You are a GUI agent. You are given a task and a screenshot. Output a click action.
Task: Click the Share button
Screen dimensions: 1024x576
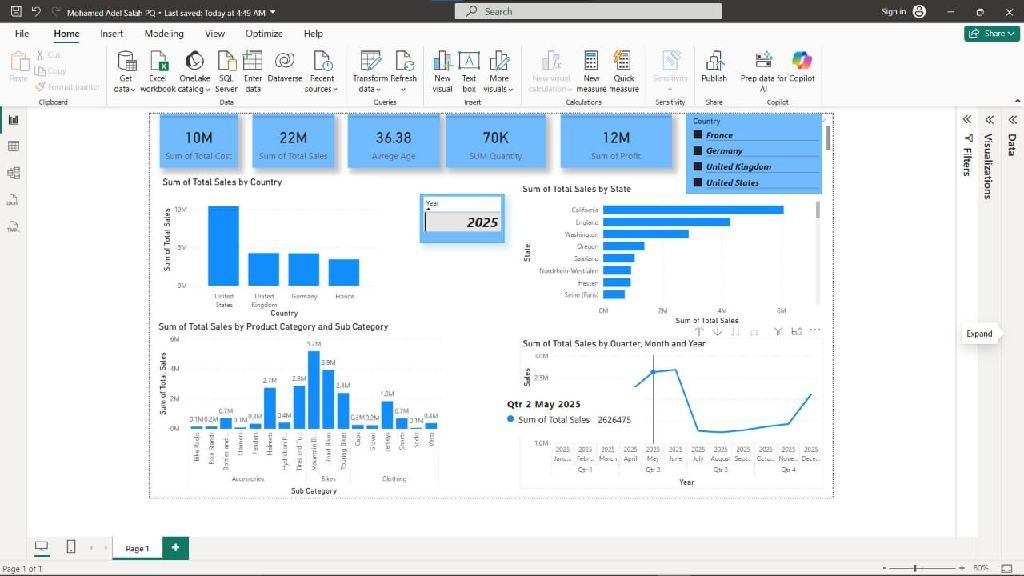tap(991, 33)
